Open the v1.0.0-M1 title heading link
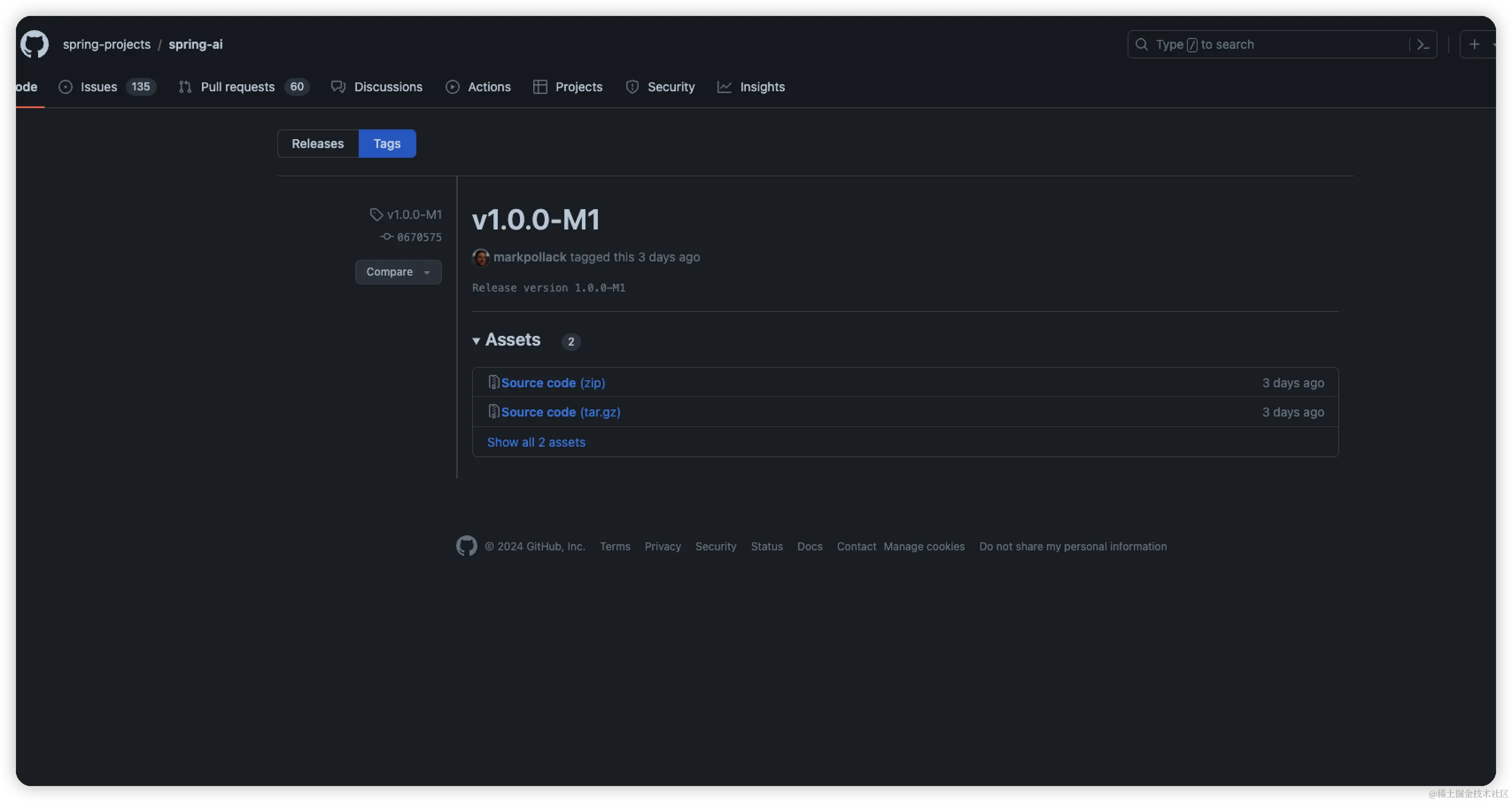This screenshot has height=802, width=1512. tap(536, 219)
